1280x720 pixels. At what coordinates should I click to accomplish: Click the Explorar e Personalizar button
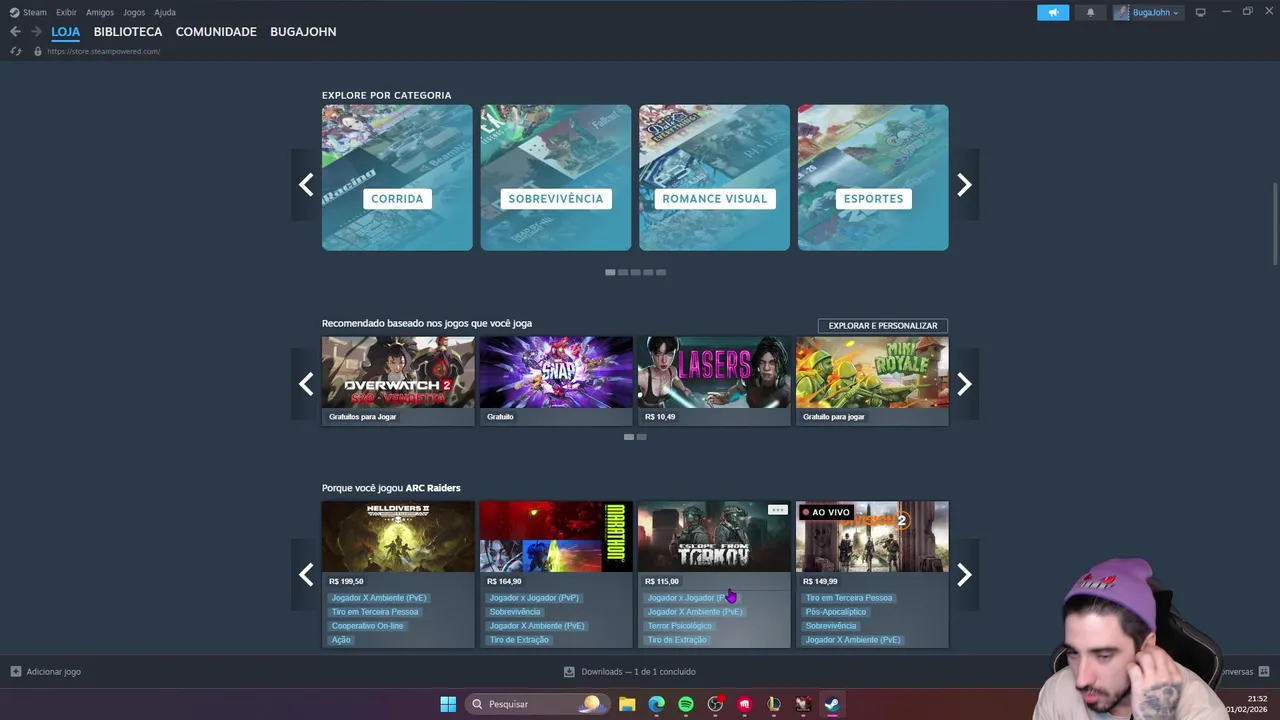(883, 326)
